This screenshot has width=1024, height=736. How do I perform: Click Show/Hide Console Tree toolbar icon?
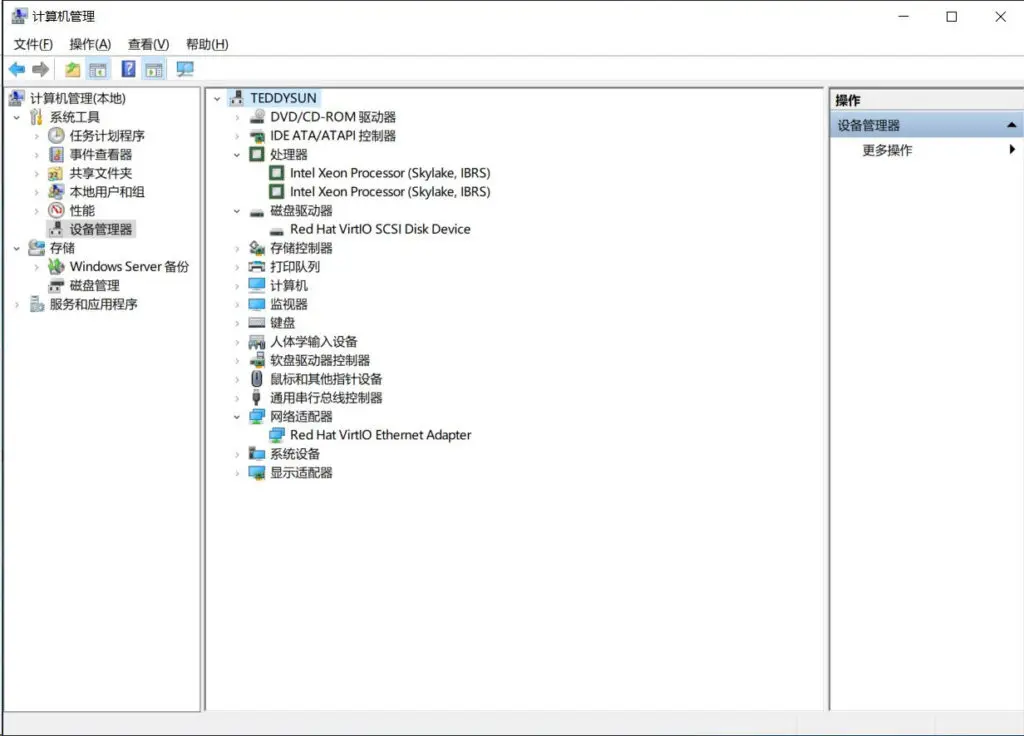(98, 69)
